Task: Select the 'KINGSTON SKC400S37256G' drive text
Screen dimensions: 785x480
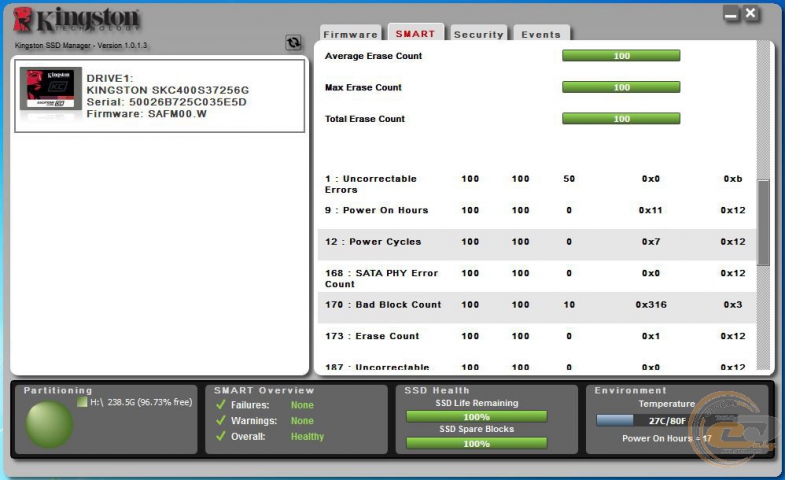Action: pyautogui.click(x=168, y=90)
